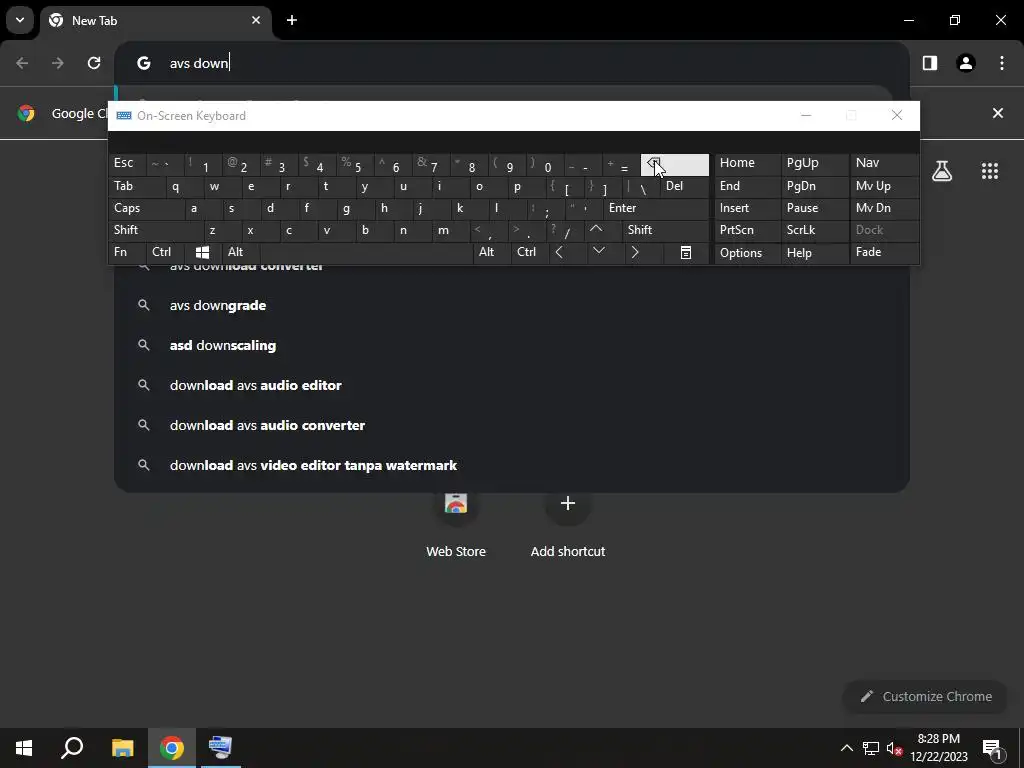
Task: Open Chrome side panel icon
Action: tap(930, 63)
